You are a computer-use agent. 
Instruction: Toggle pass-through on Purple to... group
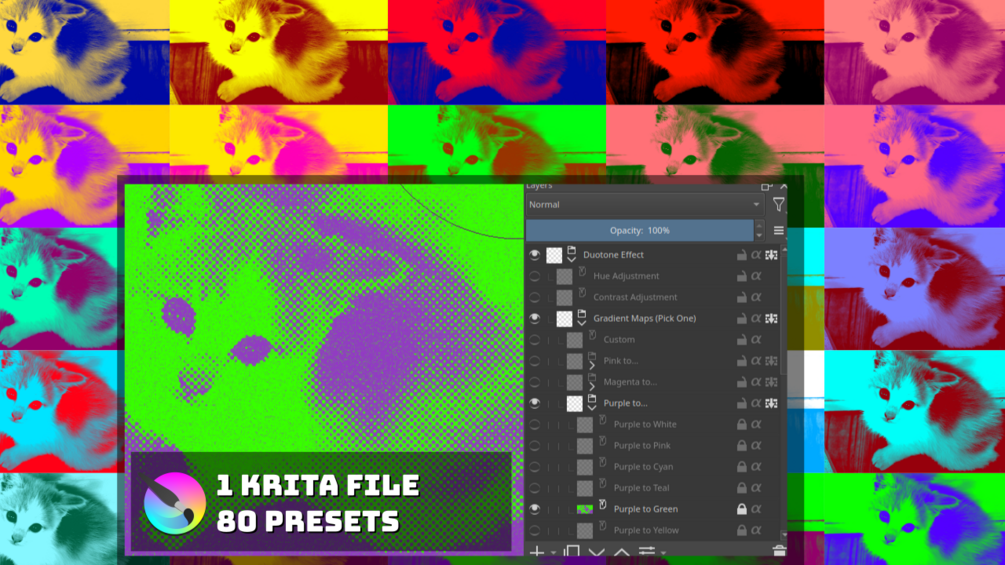point(771,403)
